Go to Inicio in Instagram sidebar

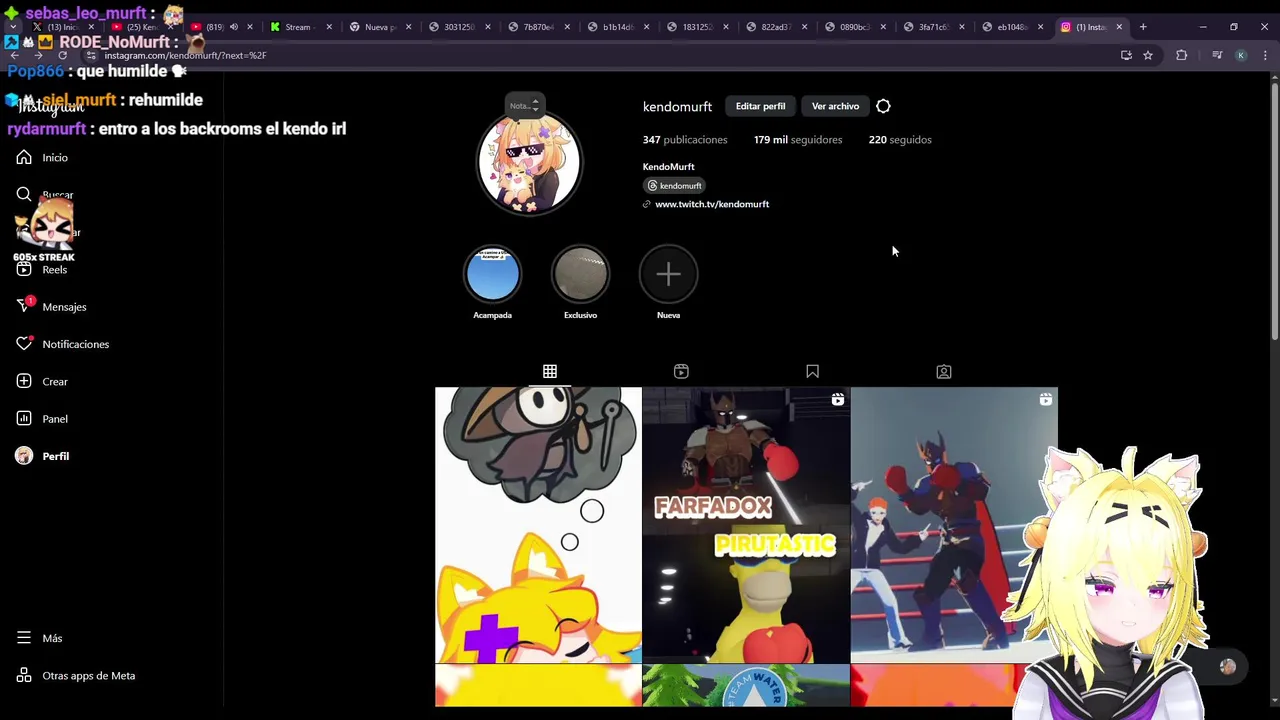tap(42, 157)
